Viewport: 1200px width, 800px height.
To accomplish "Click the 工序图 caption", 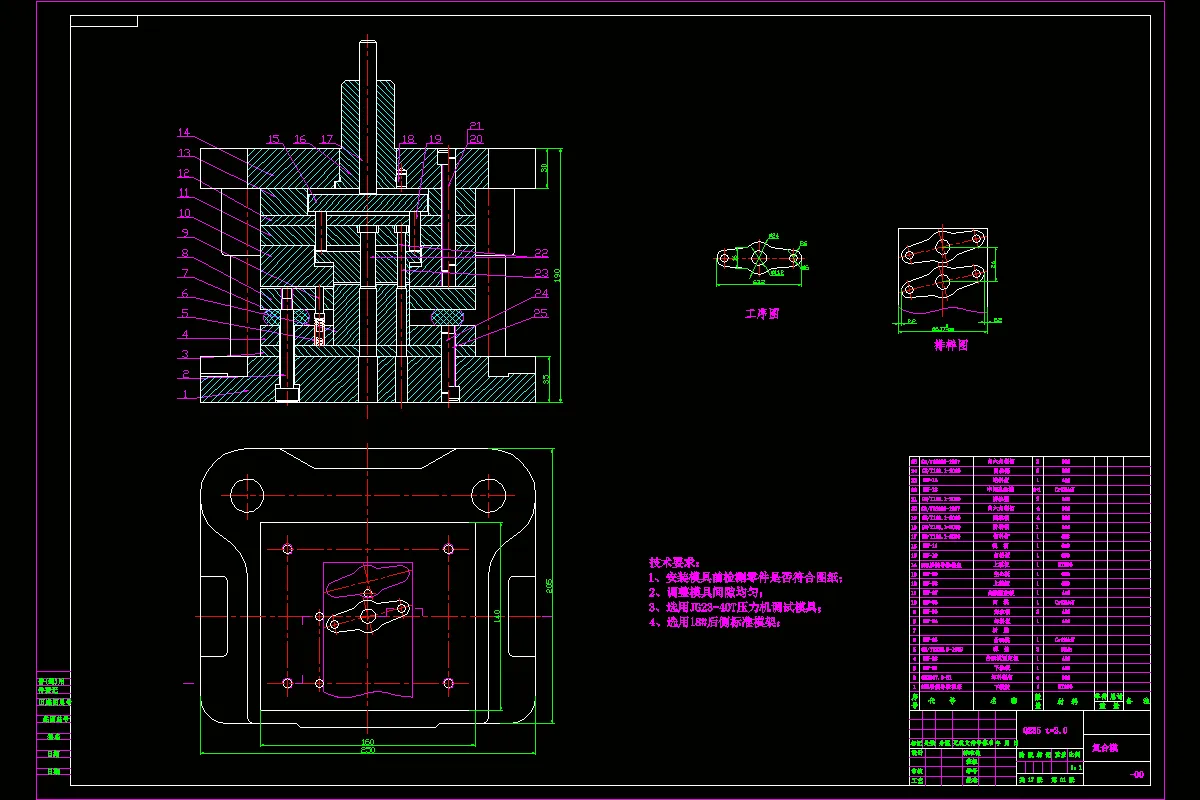I will tap(762, 313).
